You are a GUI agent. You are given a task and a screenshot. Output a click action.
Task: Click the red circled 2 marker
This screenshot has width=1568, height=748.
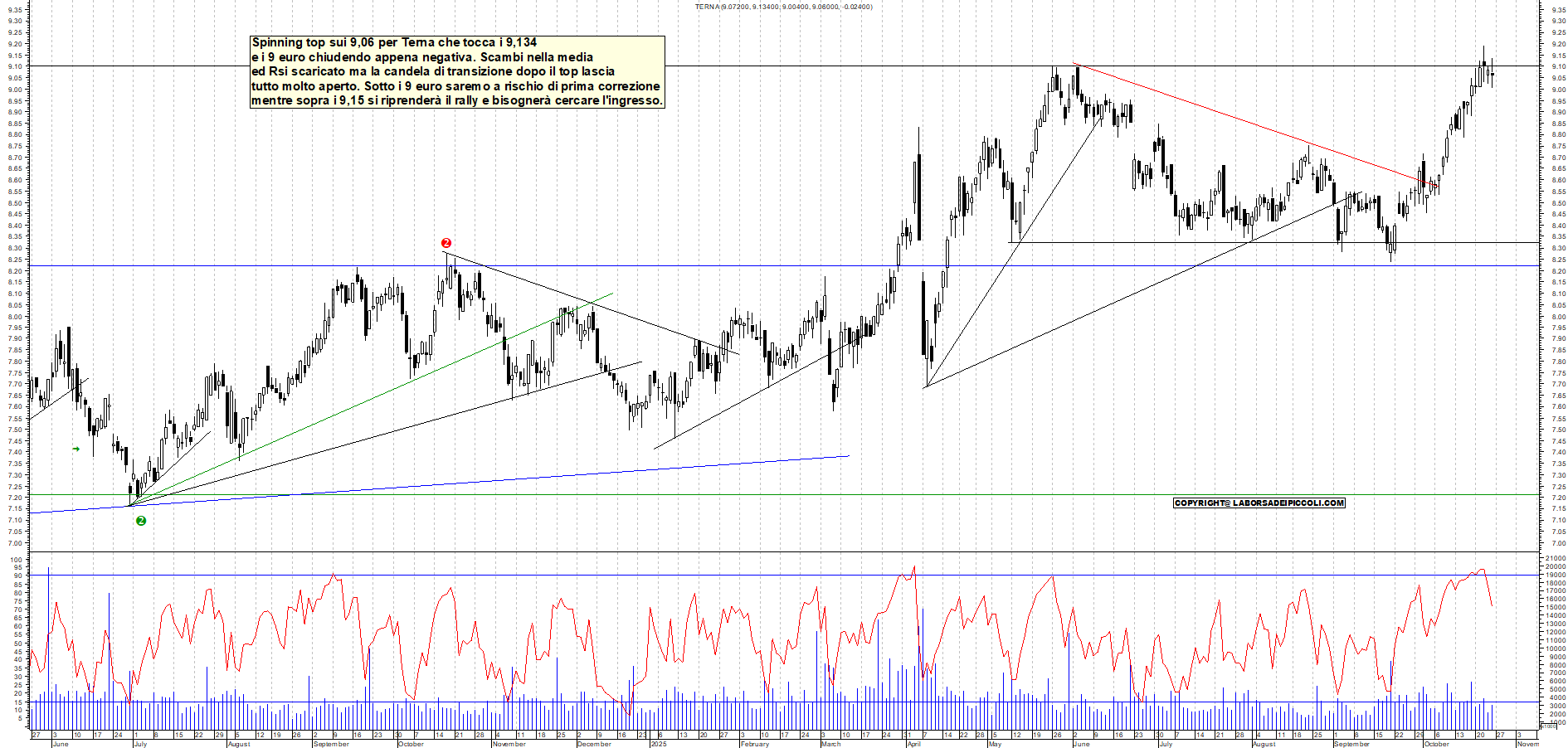tap(446, 243)
